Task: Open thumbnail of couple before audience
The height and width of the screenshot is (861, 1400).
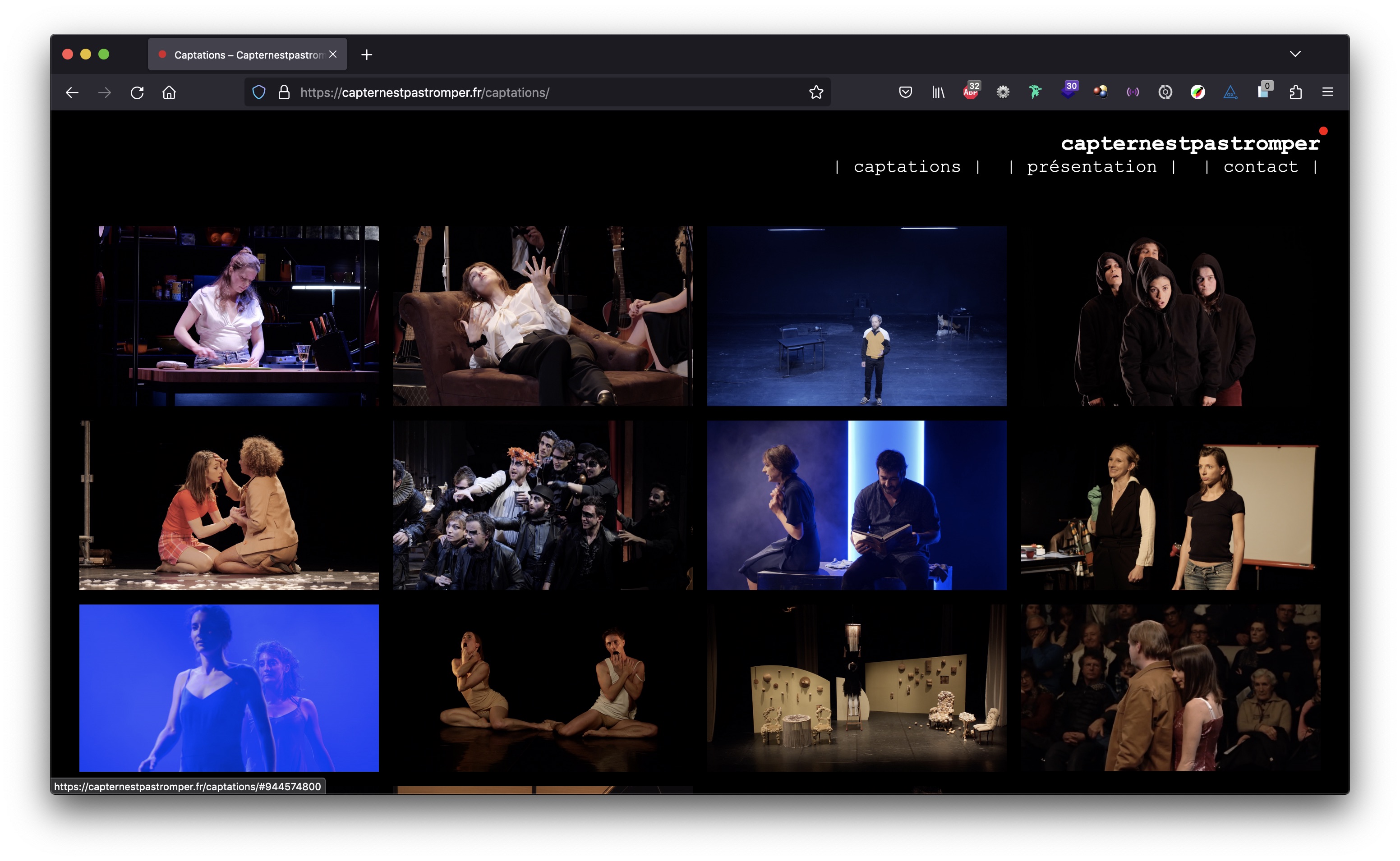Action: tap(1170, 688)
